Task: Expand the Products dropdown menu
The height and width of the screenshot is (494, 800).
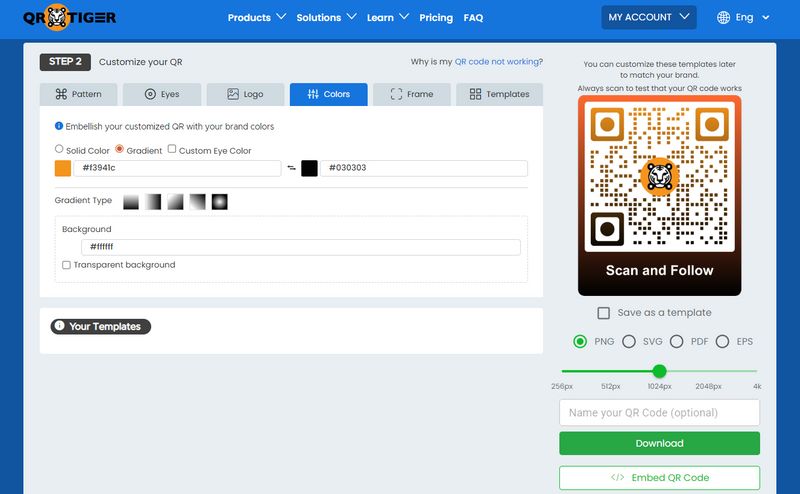Action: pyautogui.click(x=257, y=18)
